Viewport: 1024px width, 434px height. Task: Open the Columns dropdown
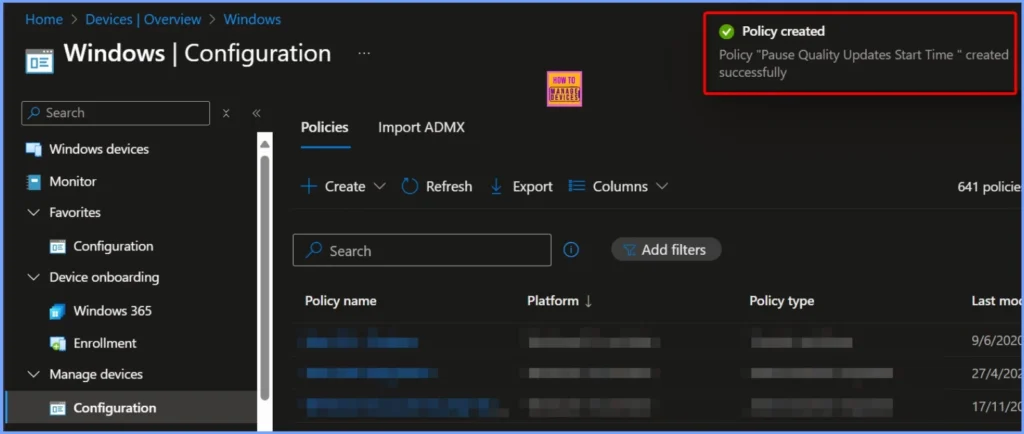618,187
